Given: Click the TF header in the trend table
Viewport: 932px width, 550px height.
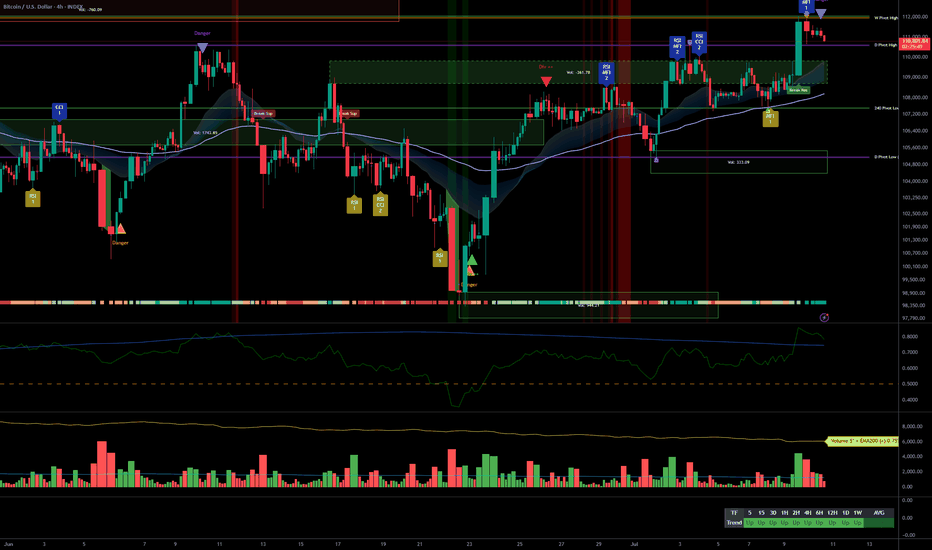Looking at the screenshot, I should 734,513.
